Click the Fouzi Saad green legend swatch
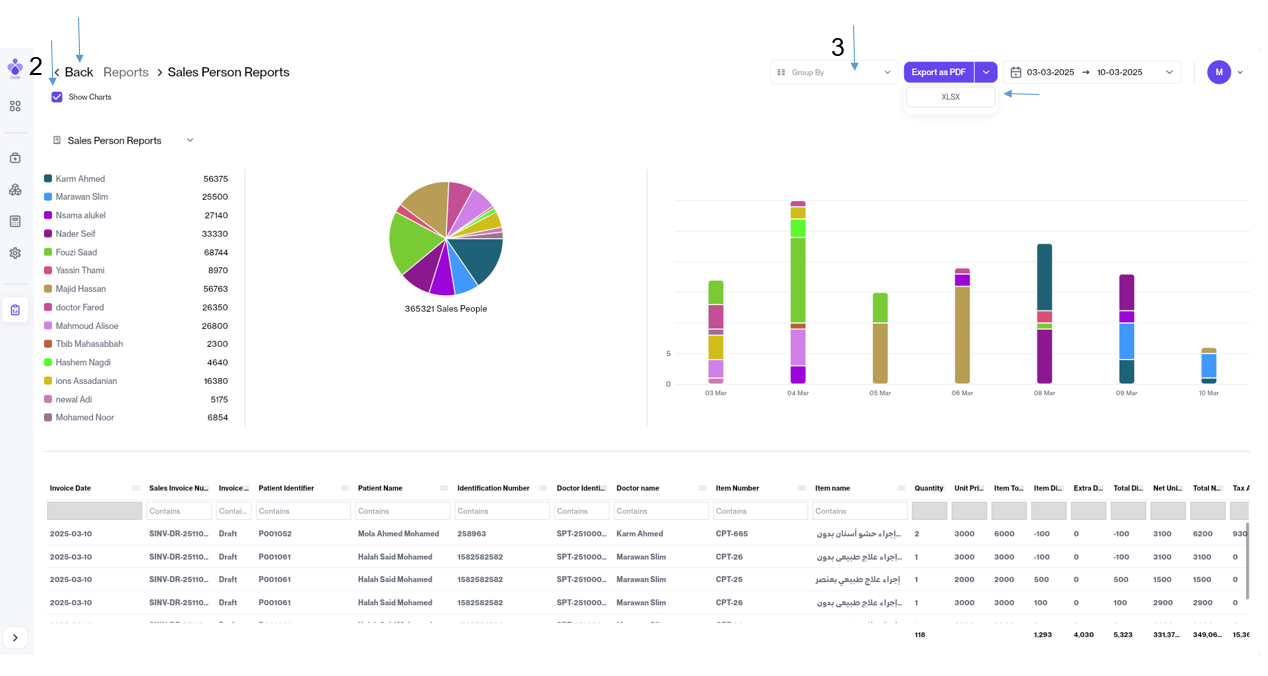This screenshot has width=1268, height=676. (48, 252)
